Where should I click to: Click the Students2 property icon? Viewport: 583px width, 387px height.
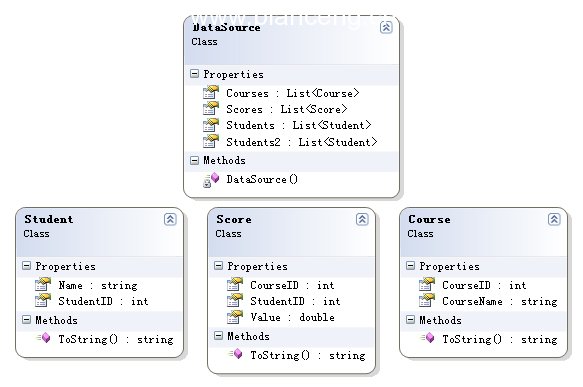(210, 141)
